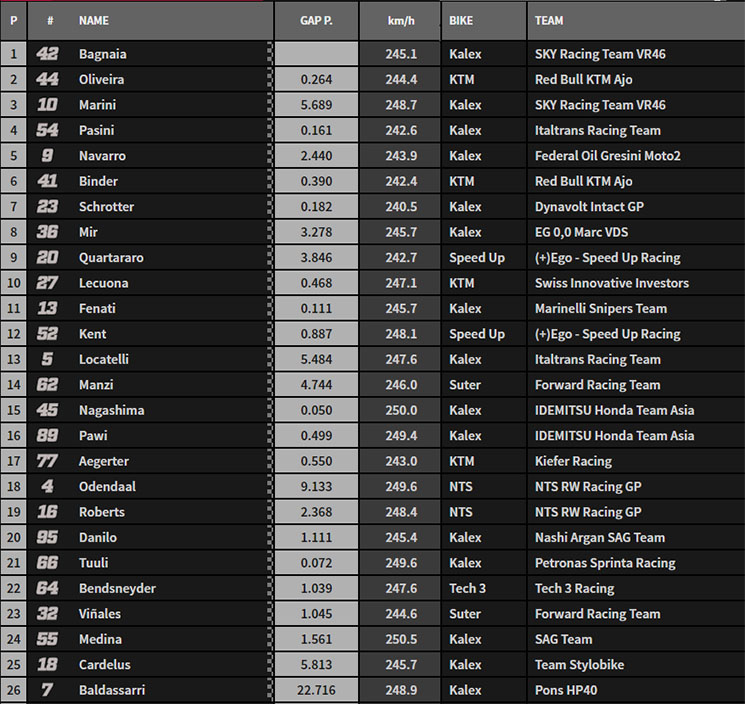The height and width of the screenshot is (704, 745).
Task: Click gap value 4.744 for Manzi
Action: click(316, 385)
